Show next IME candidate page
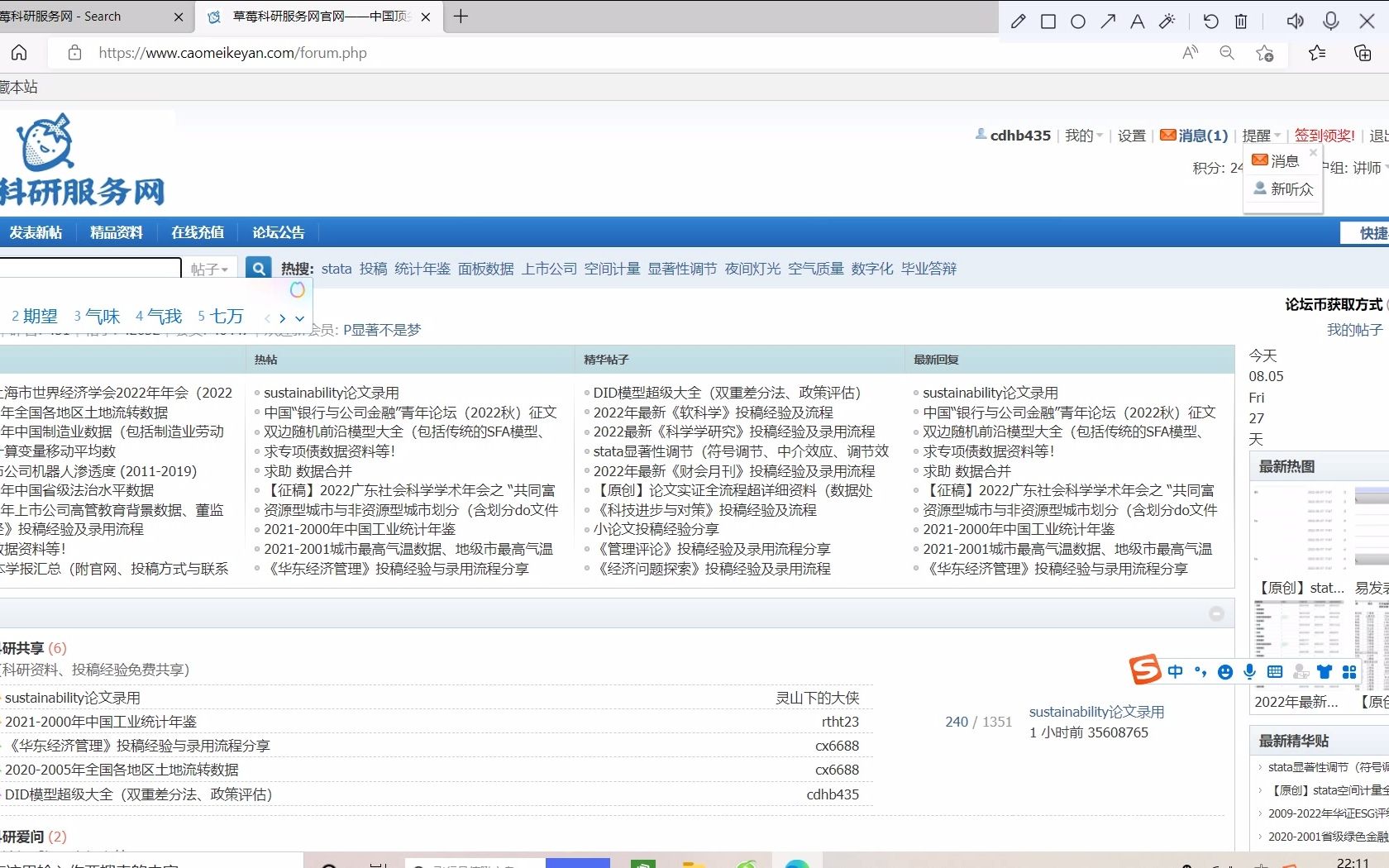This screenshot has height=868, width=1389. pyautogui.click(x=283, y=318)
